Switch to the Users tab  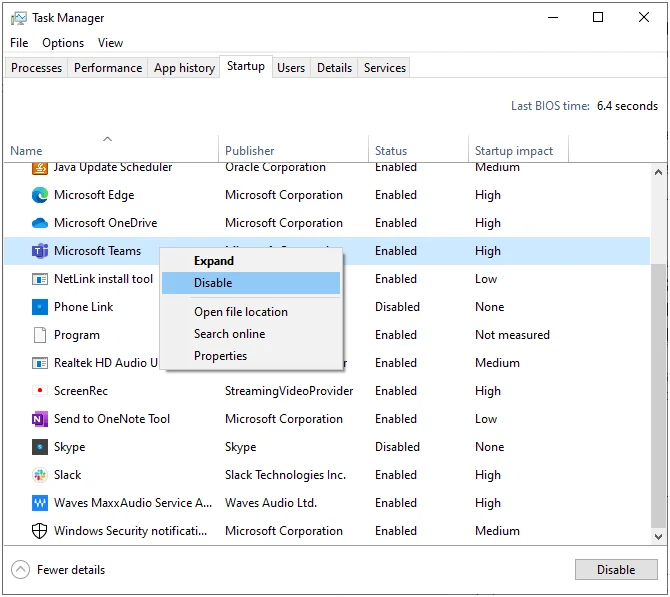click(x=291, y=68)
